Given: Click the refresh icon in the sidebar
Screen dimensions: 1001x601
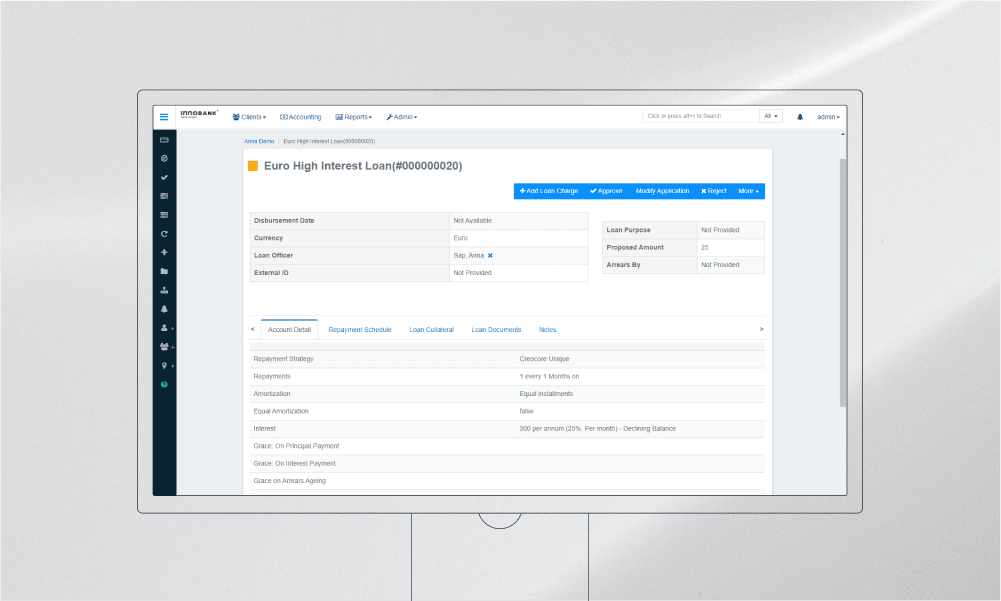Looking at the screenshot, I should [163, 233].
